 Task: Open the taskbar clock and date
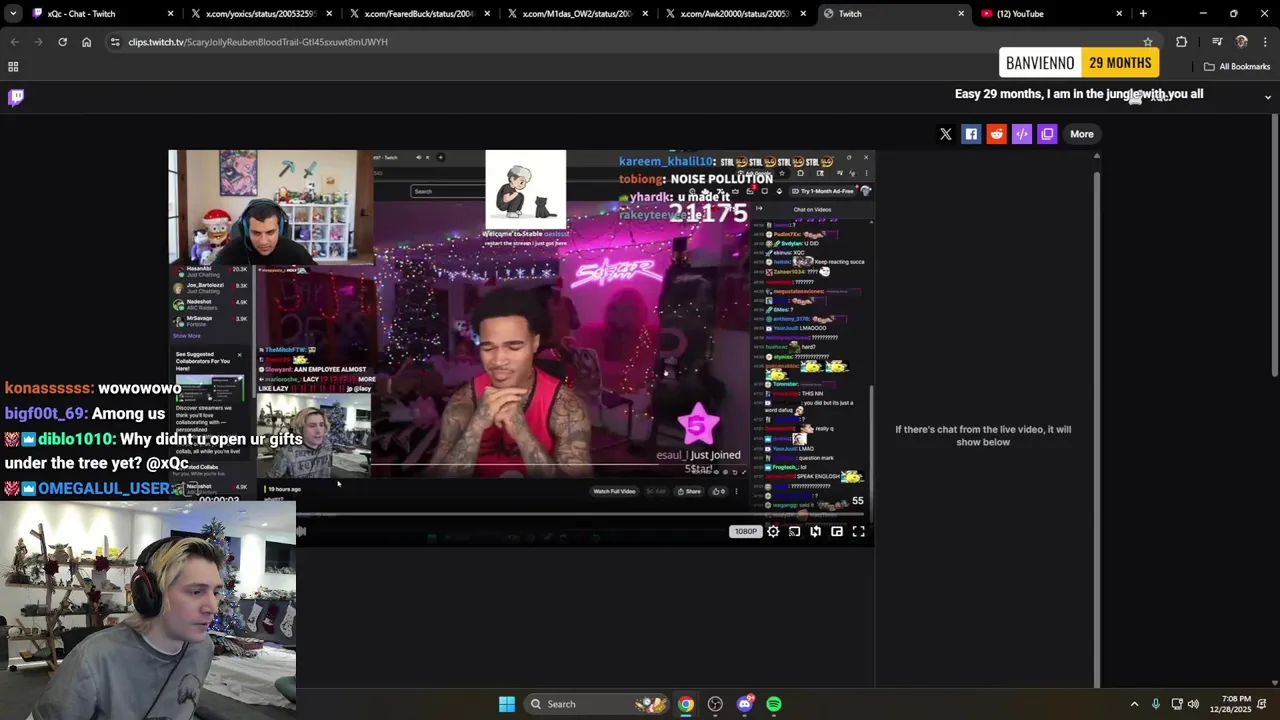pyautogui.click(x=1230, y=704)
